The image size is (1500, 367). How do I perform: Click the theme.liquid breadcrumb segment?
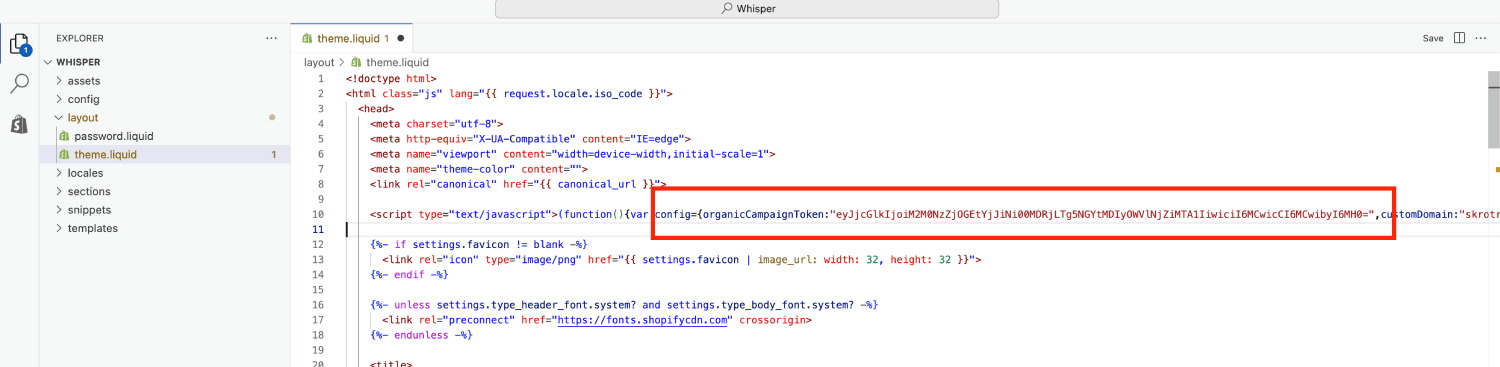389,62
